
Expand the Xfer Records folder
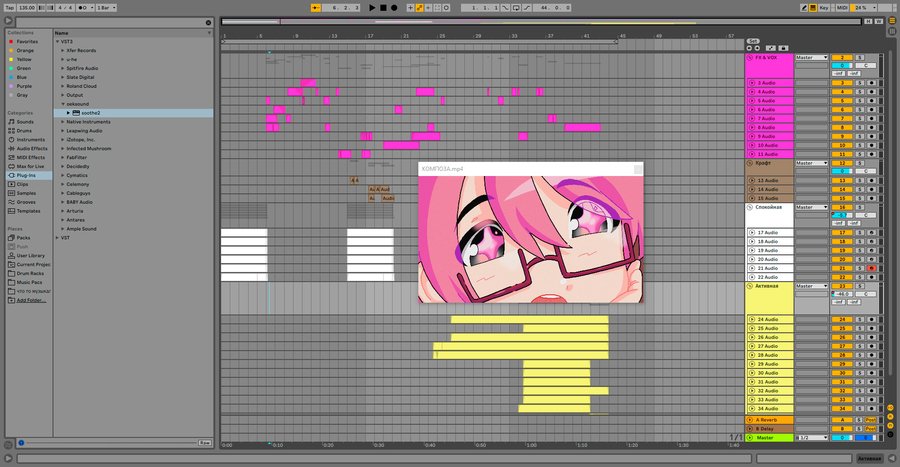(63, 50)
